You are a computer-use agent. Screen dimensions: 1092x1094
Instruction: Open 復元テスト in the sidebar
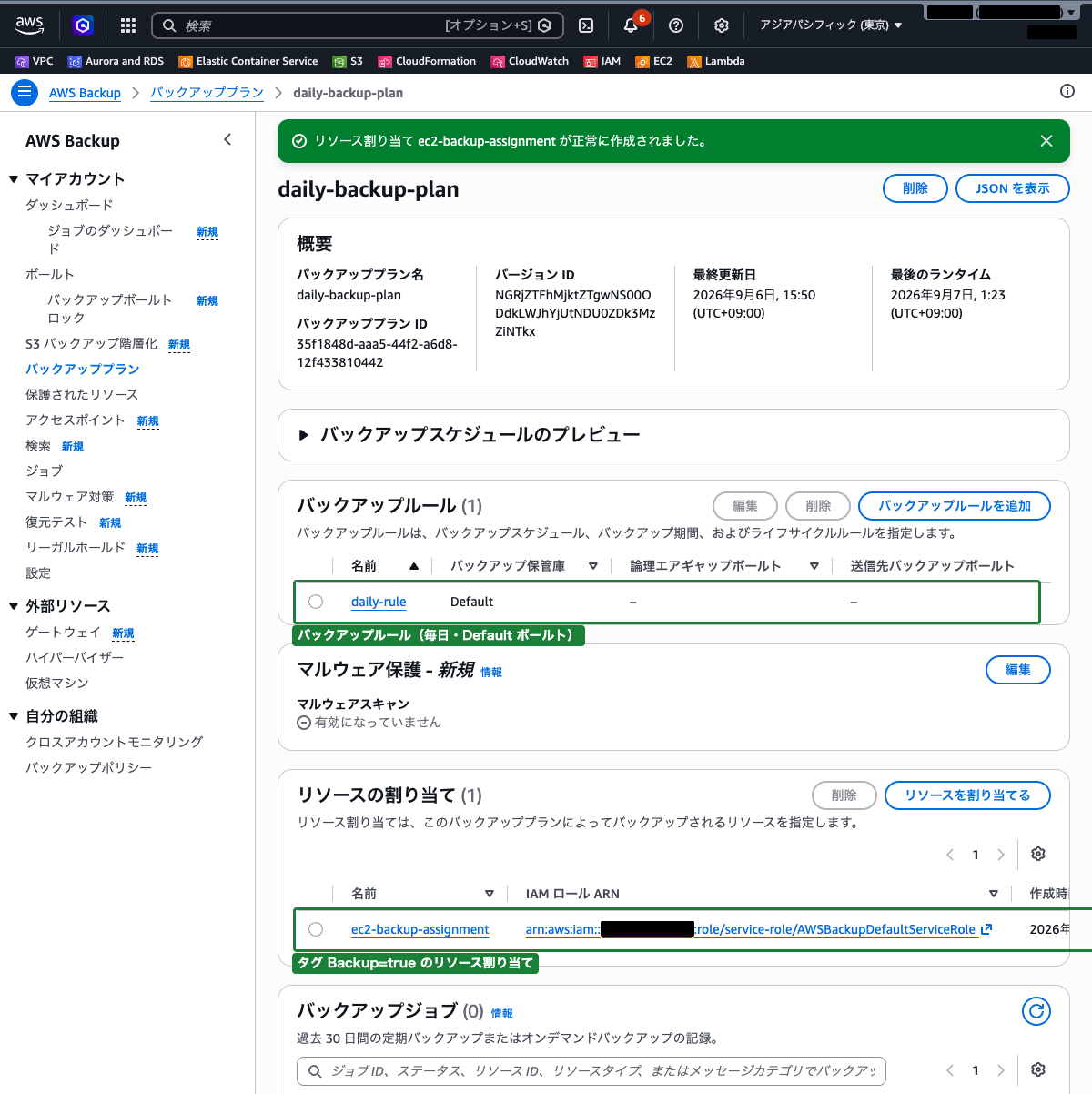(x=56, y=522)
